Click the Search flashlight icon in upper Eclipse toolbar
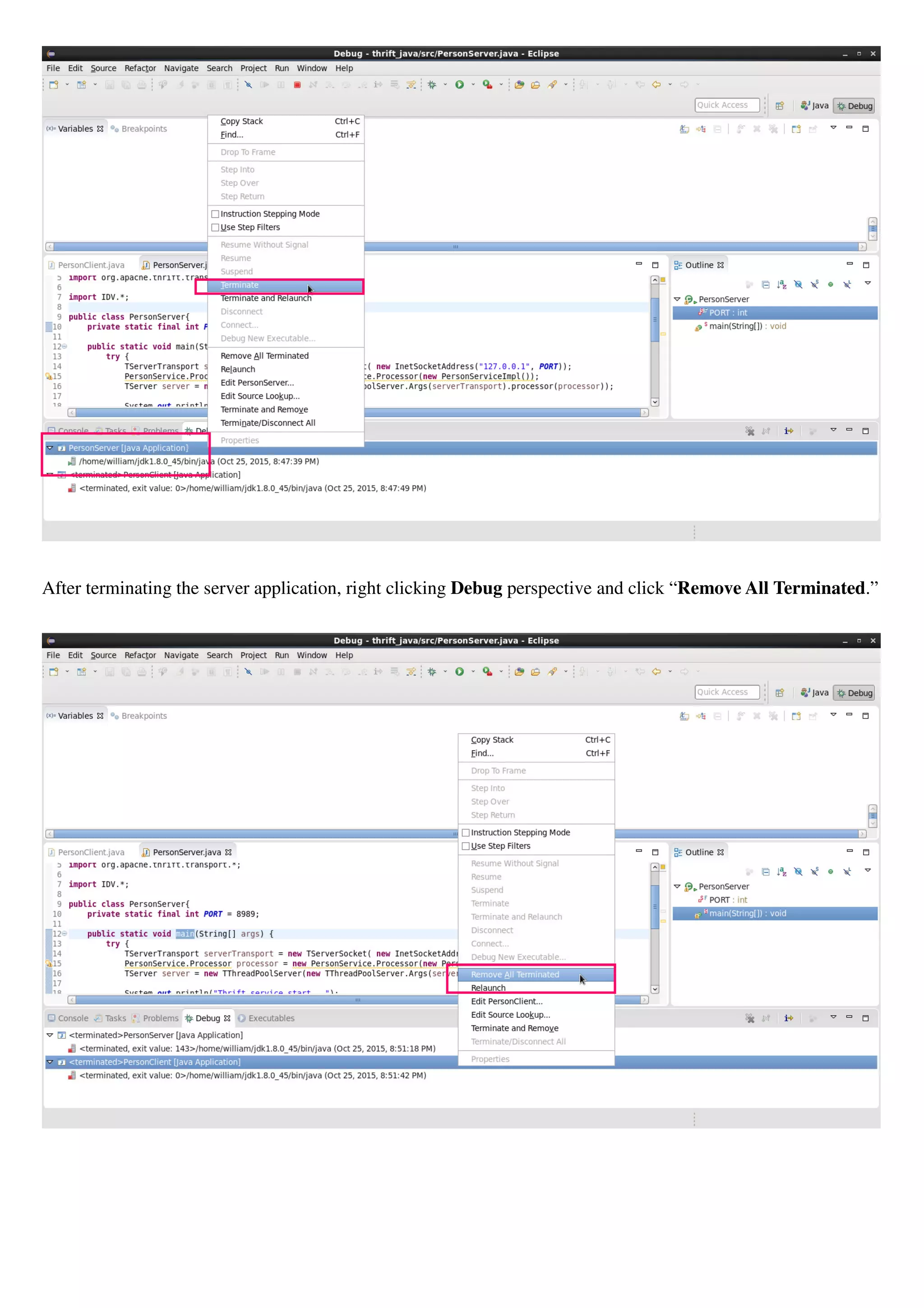This screenshot has height=1308, width=924. (552, 84)
